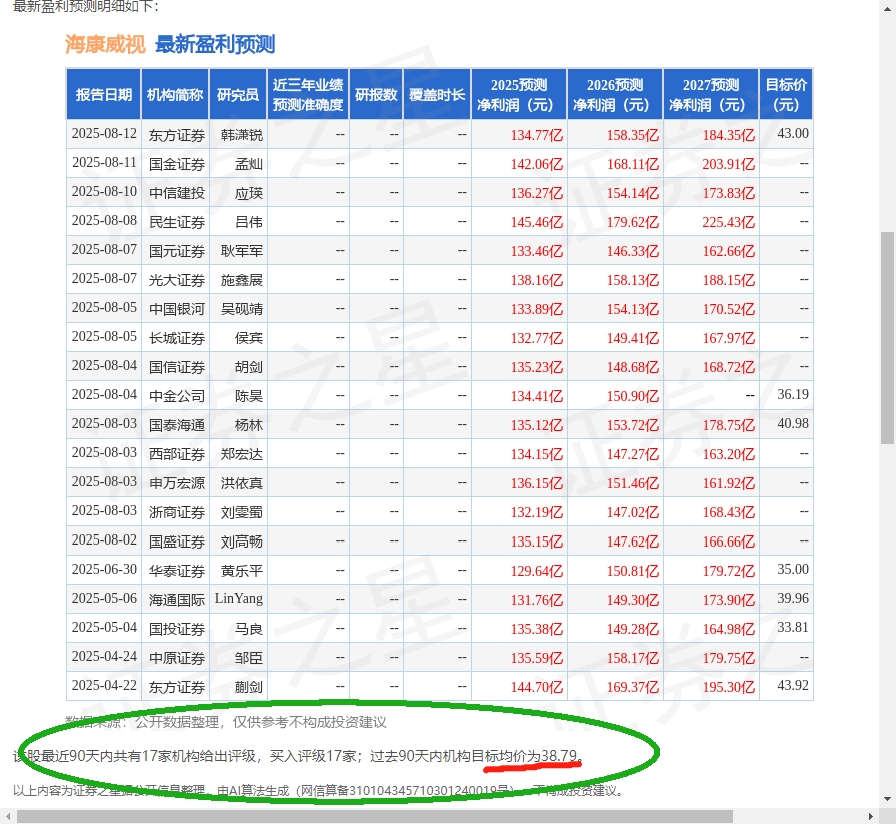Click 国元证券 institution cell
Image resolution: width=896 pixels, height=824 pixels.
coord(177,251)
